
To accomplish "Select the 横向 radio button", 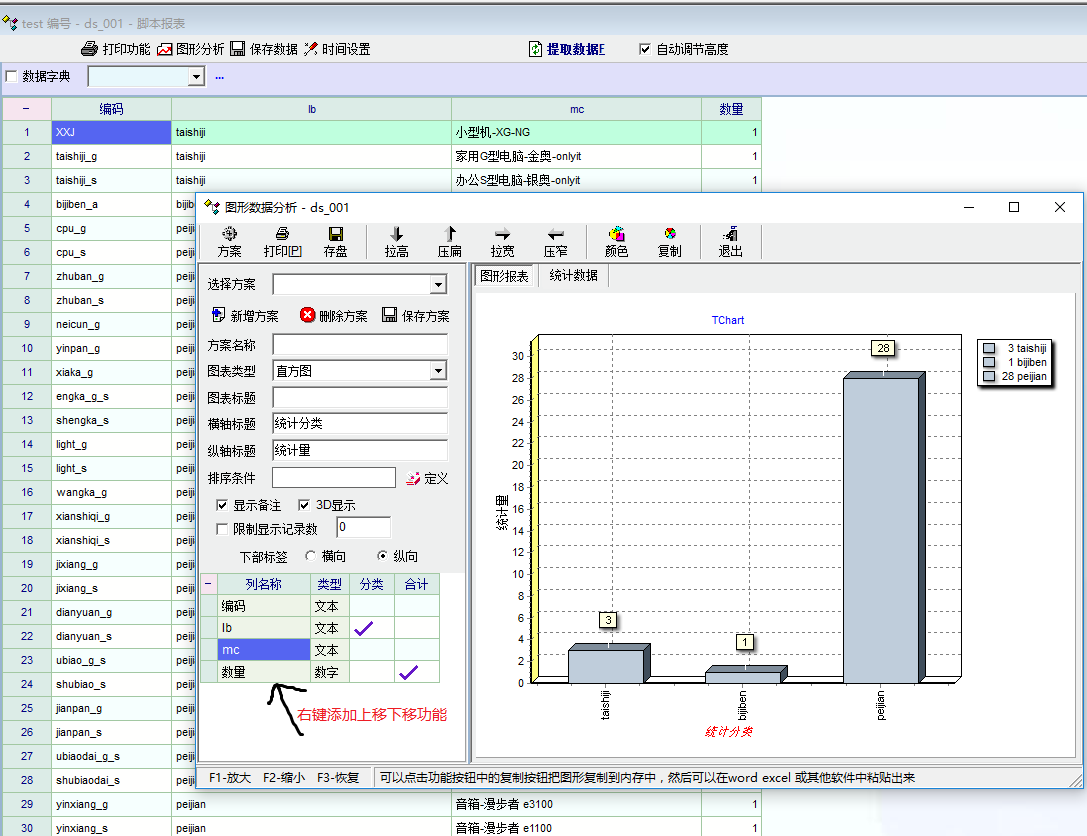I will (311, 556).
